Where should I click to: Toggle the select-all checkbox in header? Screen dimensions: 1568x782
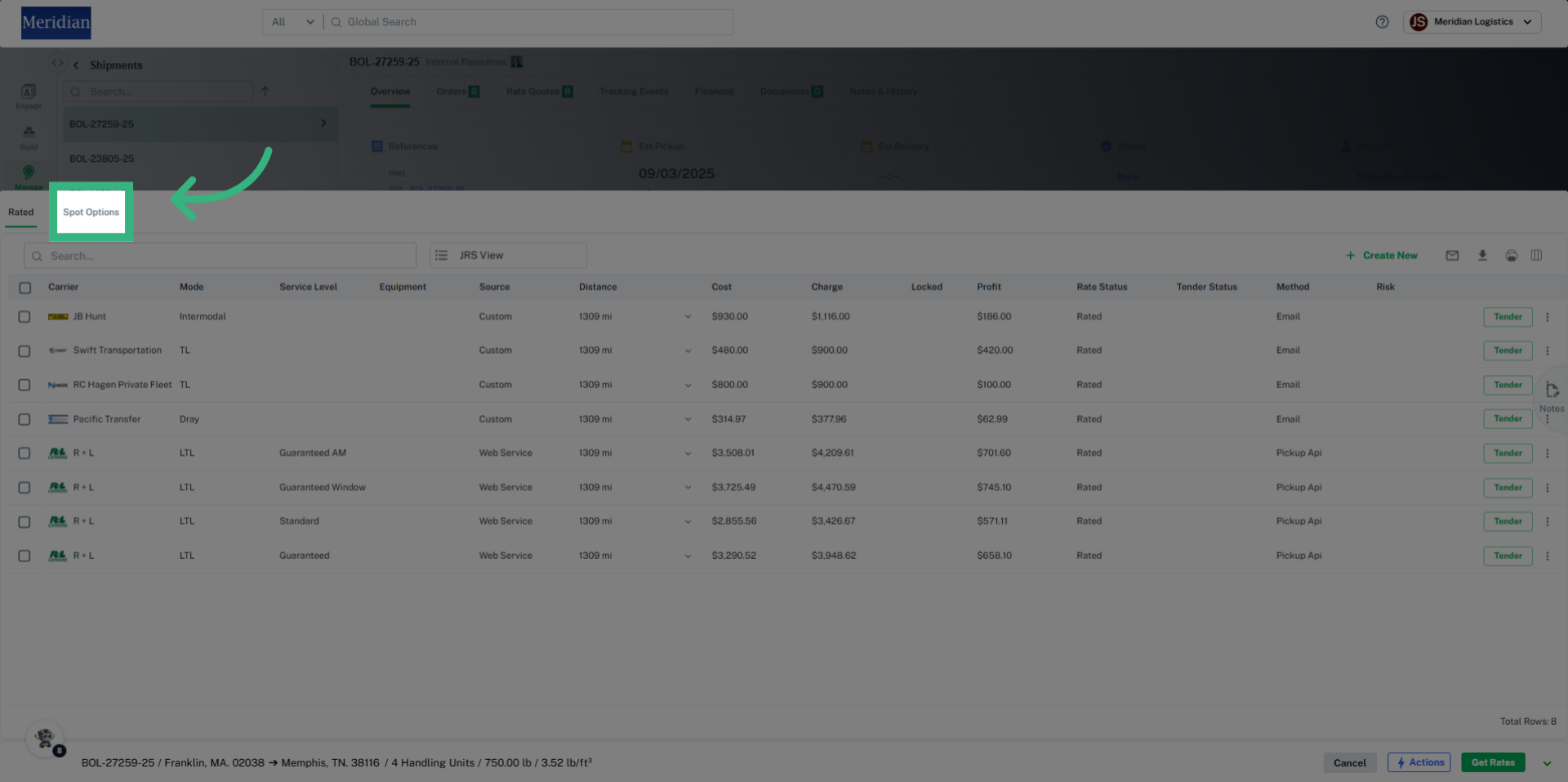coord(24,288)
